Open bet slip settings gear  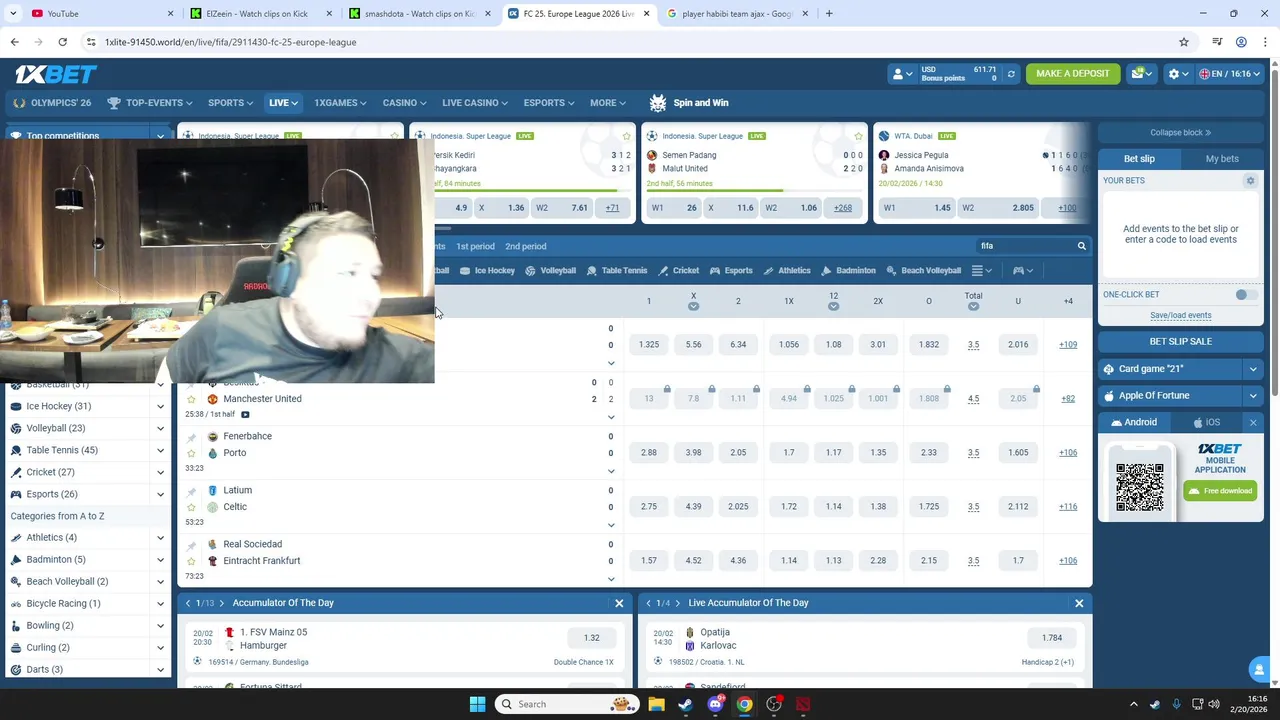coord(1250,181)
